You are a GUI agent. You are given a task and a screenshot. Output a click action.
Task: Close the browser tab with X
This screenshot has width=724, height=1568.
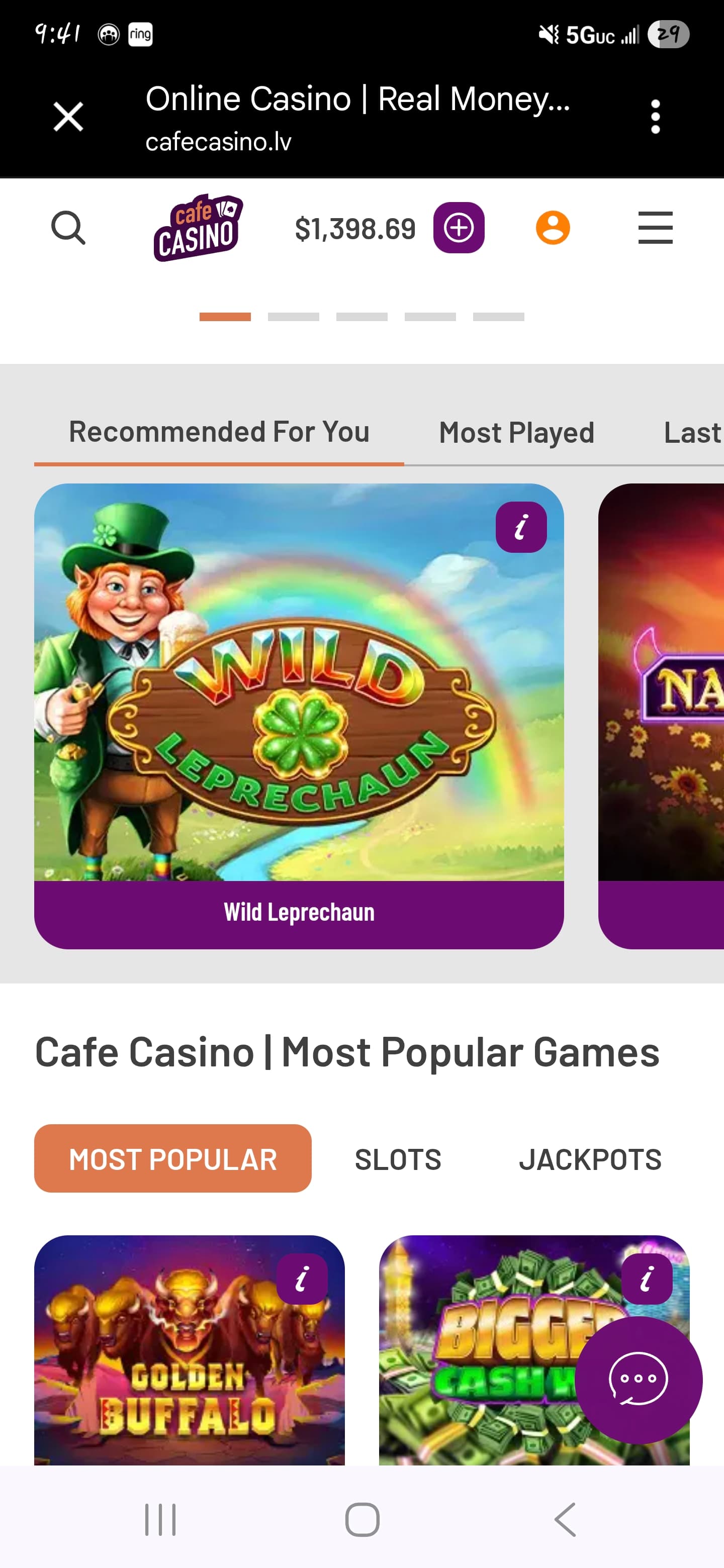coord(68,117)
